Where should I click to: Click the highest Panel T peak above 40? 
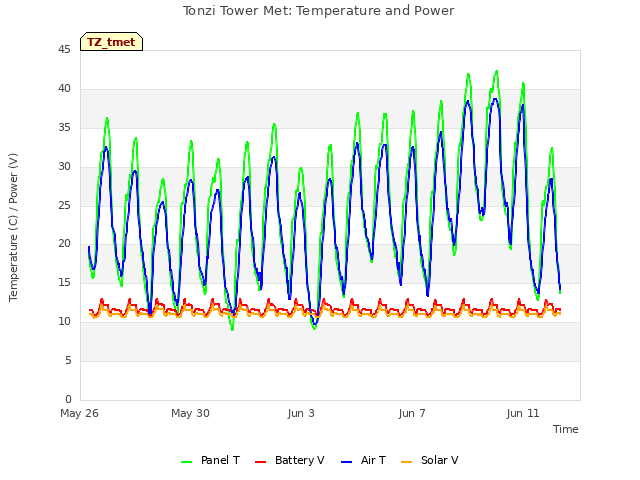(x=497, y=71)
